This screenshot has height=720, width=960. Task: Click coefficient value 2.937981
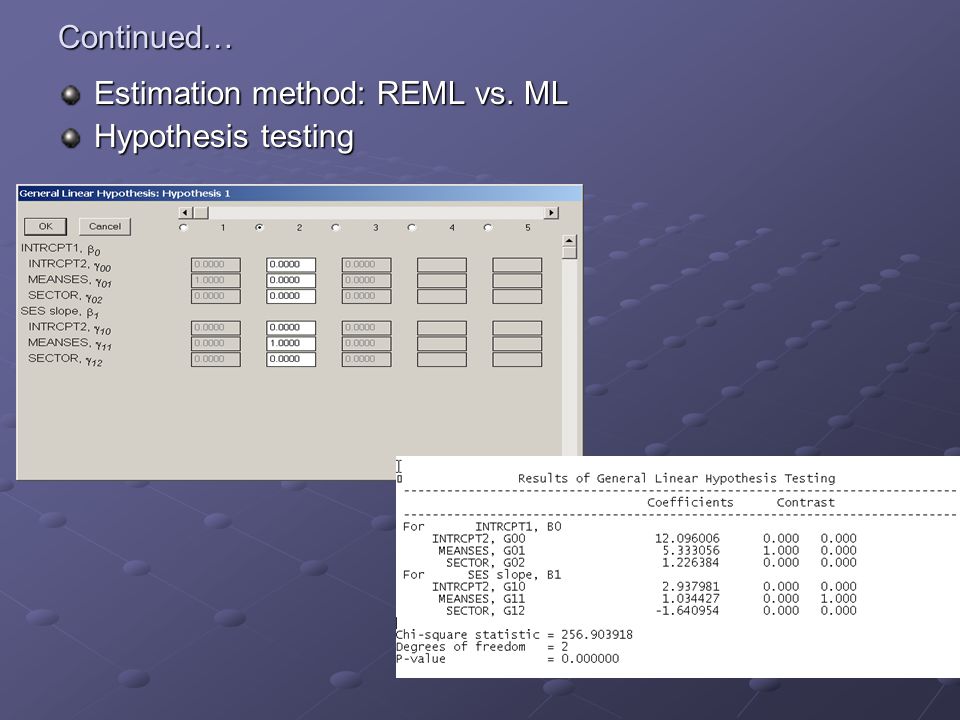(x=691, y=587)
